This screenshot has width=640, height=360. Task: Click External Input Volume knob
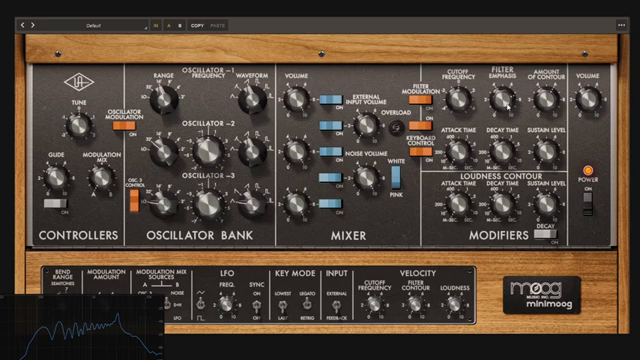(366, 125)
